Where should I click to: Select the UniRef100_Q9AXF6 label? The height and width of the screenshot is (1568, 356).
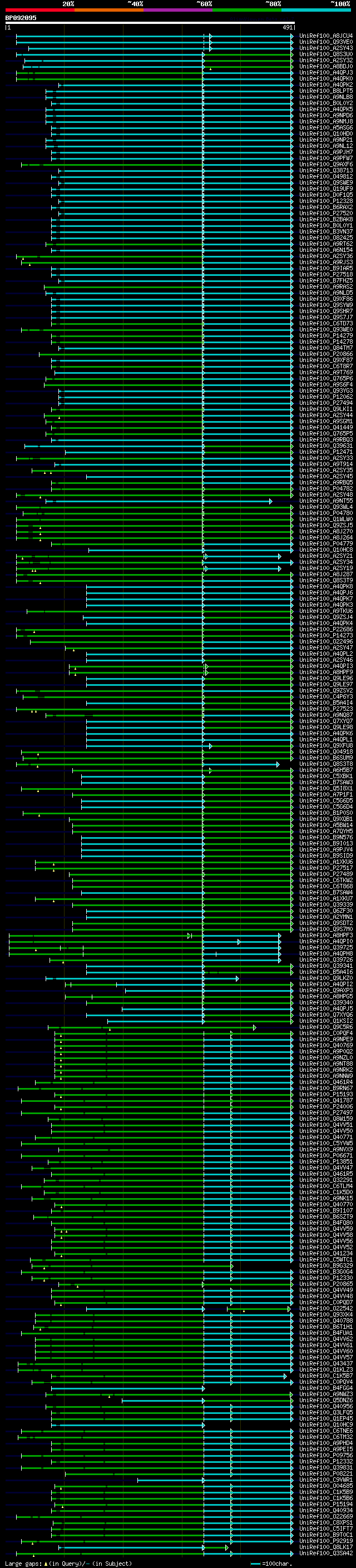pos(326,164)
